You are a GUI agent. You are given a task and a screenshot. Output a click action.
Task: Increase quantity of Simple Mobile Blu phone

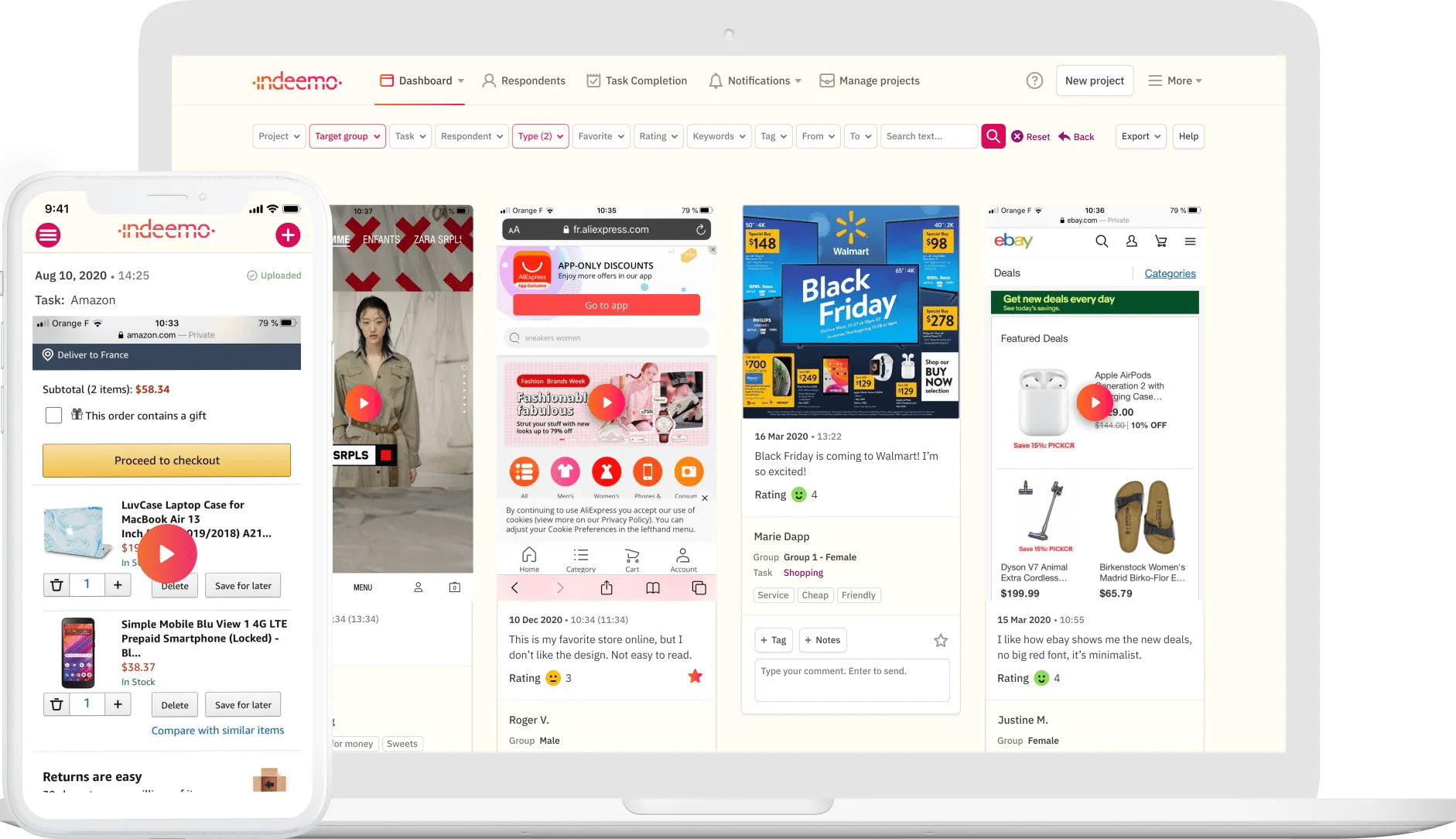(x=118, y=704)
